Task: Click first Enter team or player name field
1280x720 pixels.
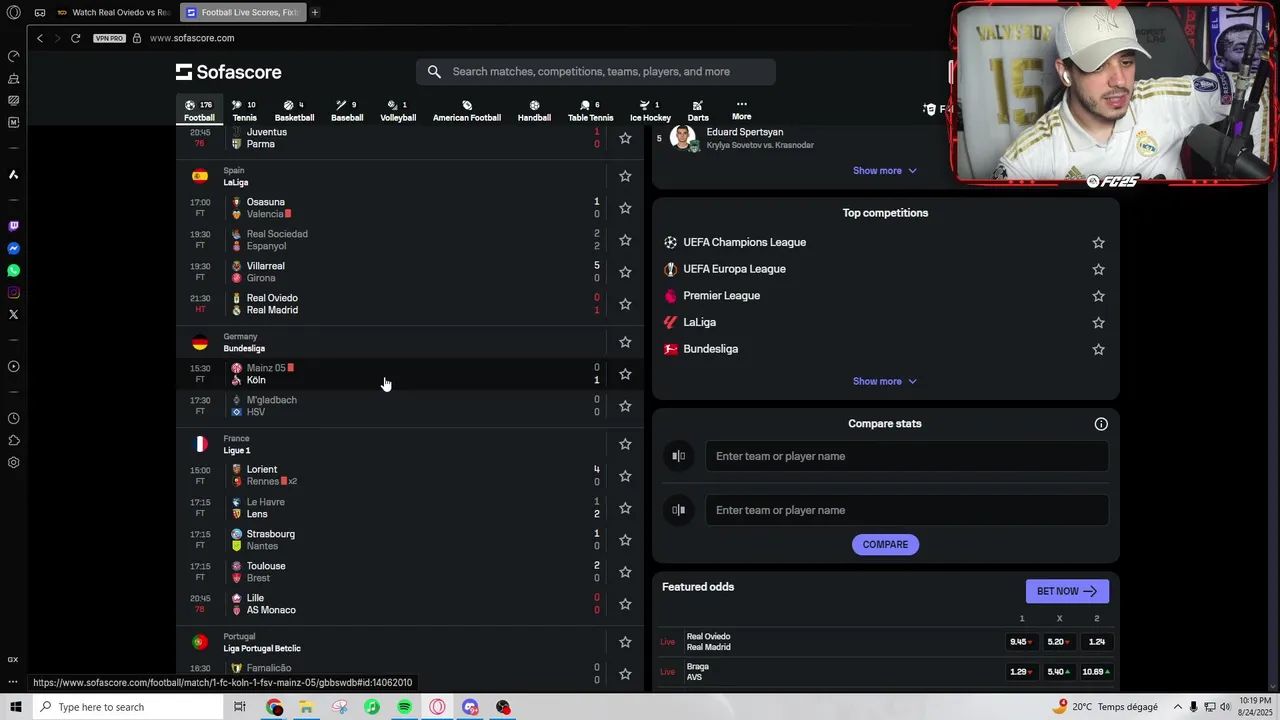Action: click(x=906, y=456)
